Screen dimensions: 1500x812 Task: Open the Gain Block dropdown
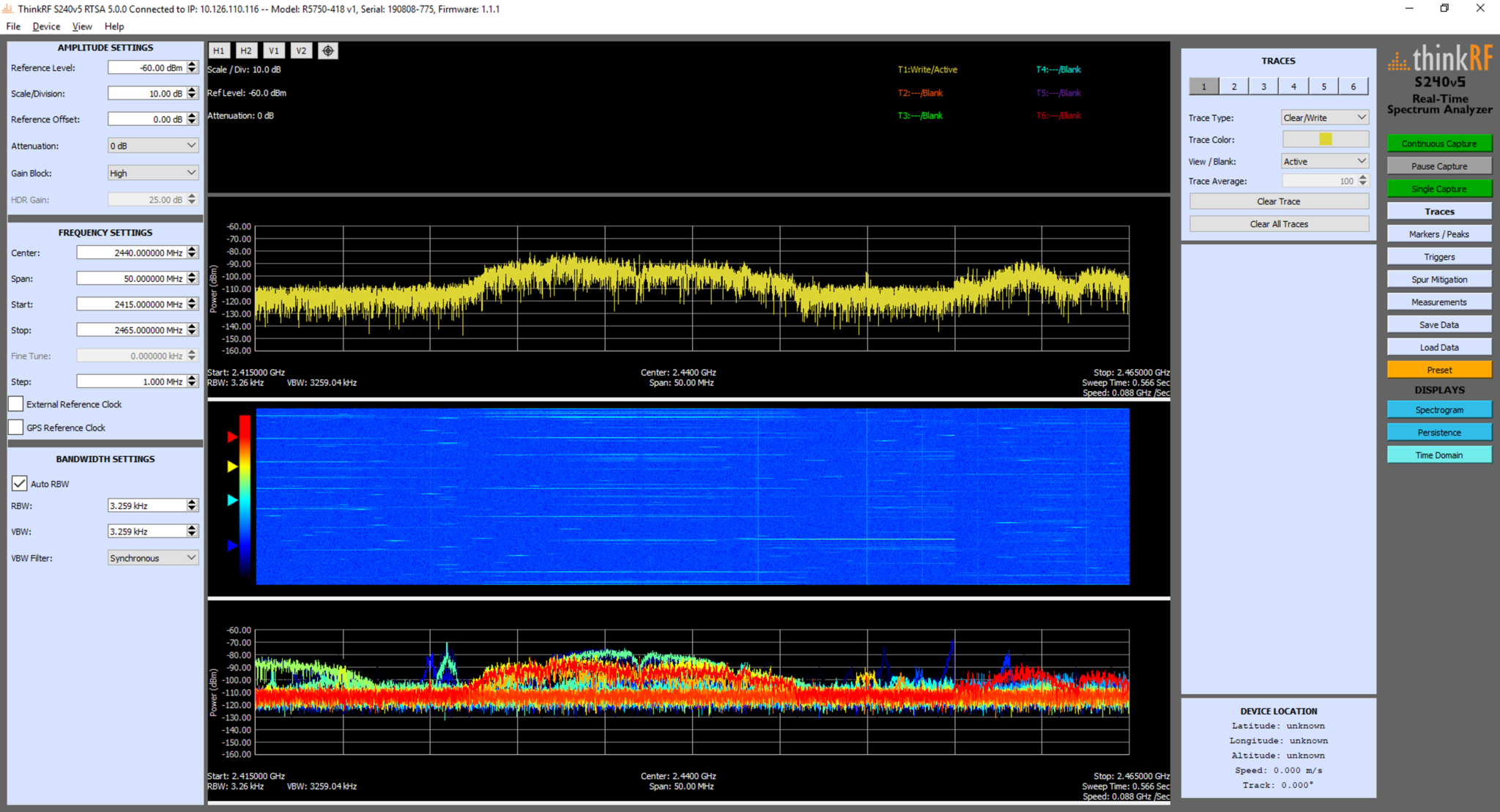152,172
